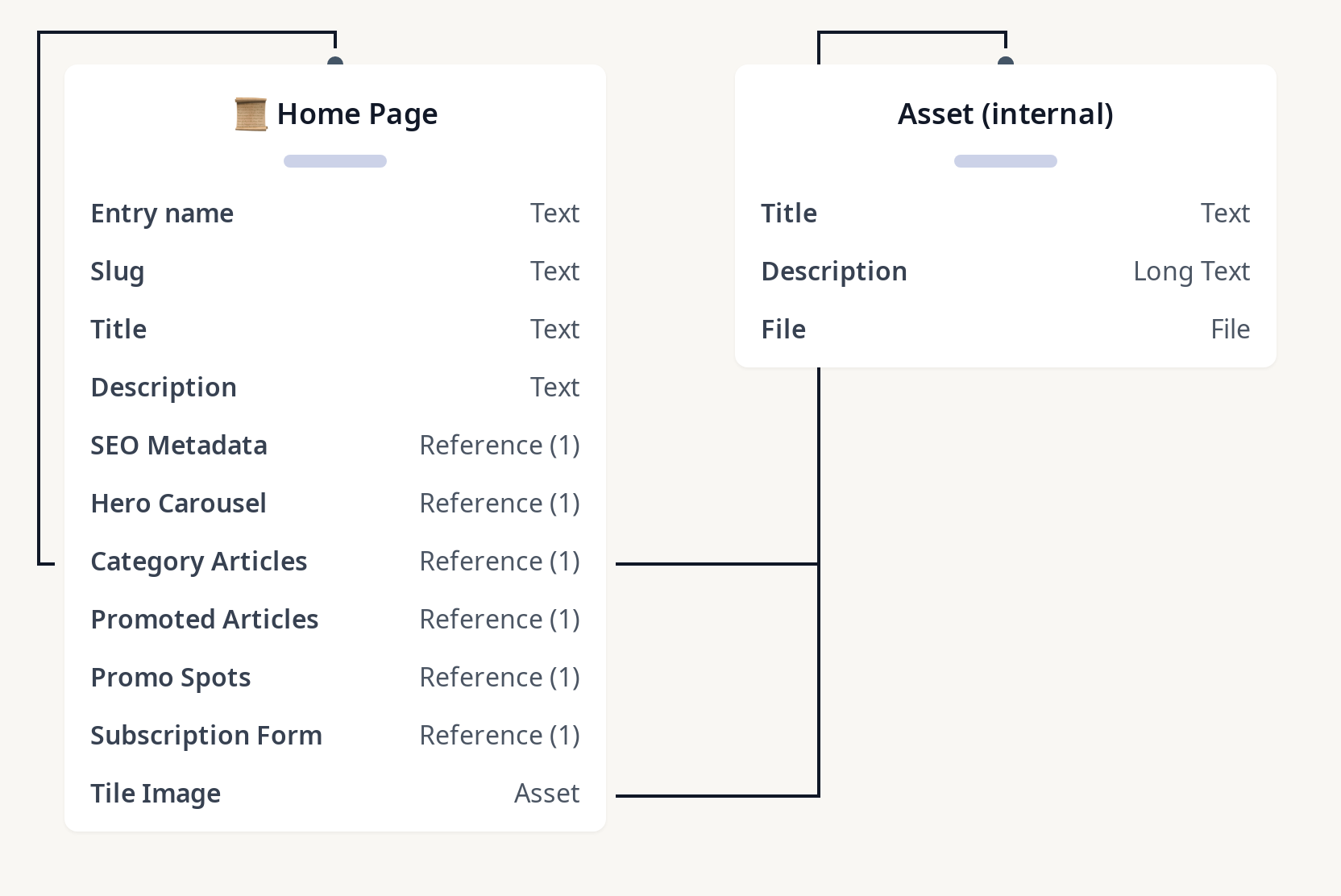1341x896 pixels.
Task: Click the connector dot above Home Page card
Action: coord(335,62)
